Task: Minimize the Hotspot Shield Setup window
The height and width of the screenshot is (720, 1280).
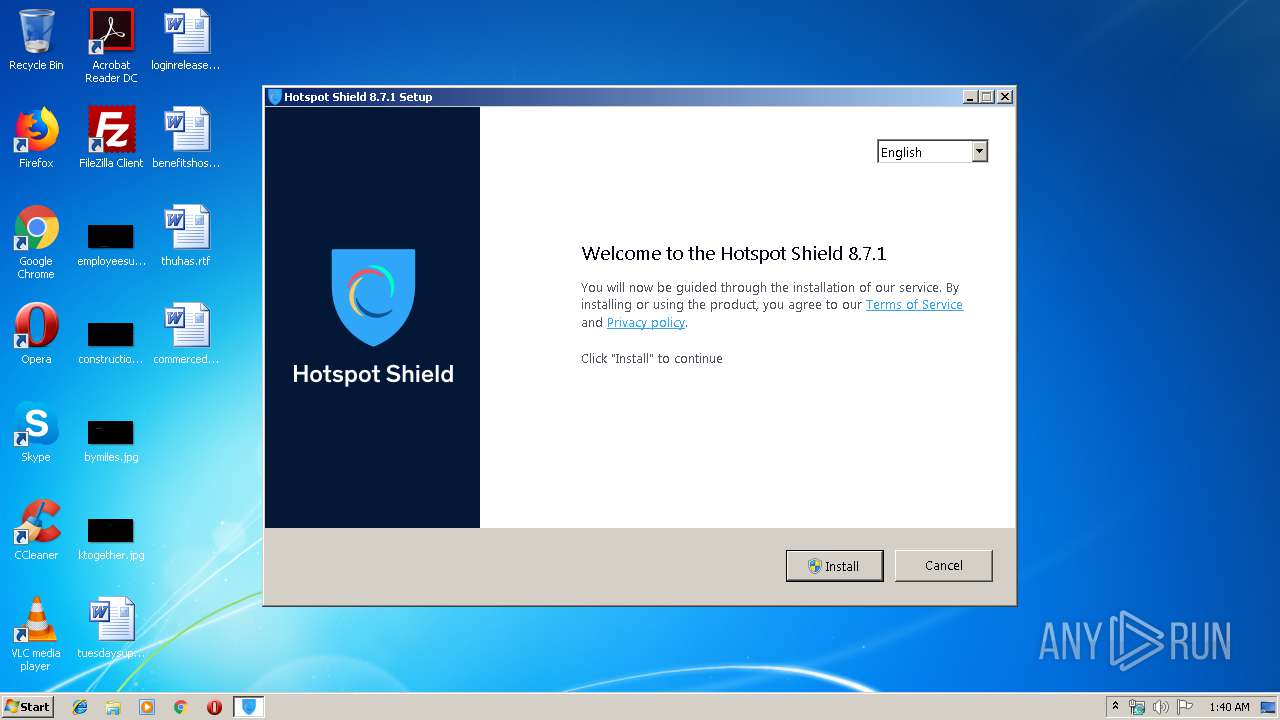Action: pos(969,97)
